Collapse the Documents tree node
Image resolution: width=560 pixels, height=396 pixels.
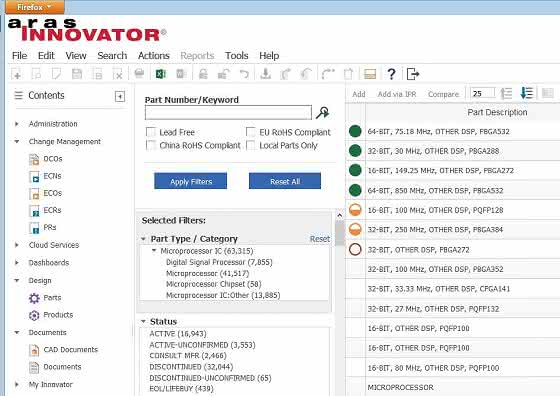click(16, 332)
